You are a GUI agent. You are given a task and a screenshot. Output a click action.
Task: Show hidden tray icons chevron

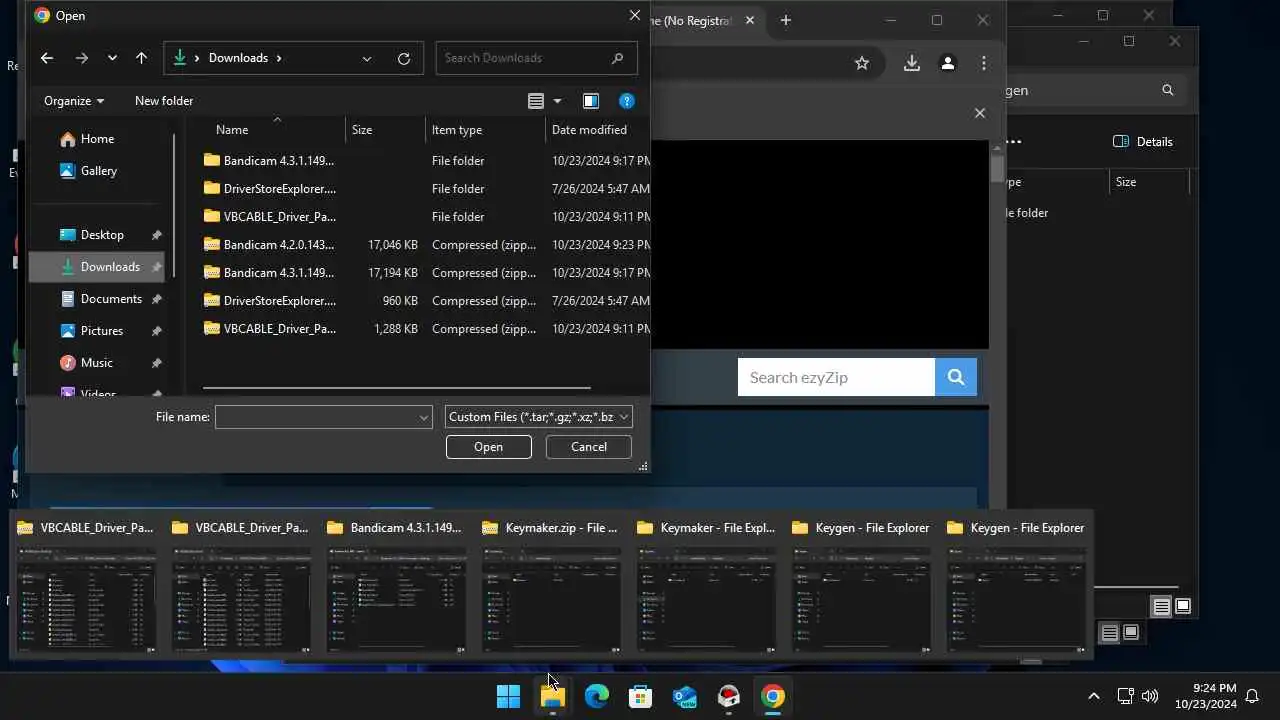coord(1094,697)
